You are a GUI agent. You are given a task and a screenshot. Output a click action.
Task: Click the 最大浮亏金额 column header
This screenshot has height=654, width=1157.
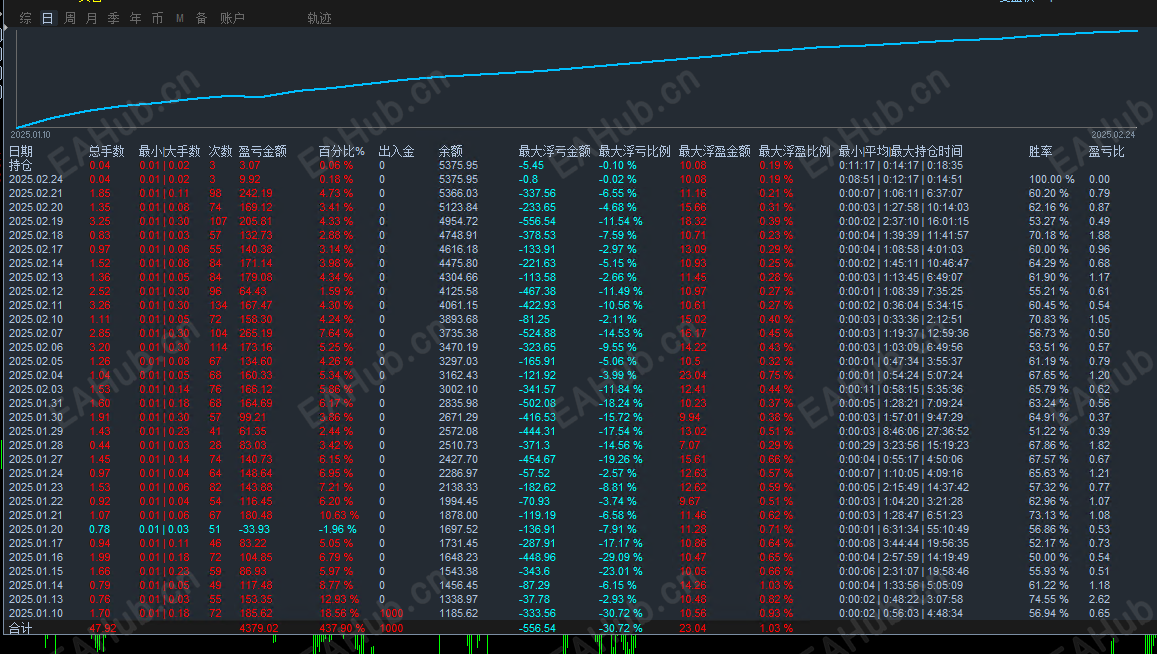555,151
